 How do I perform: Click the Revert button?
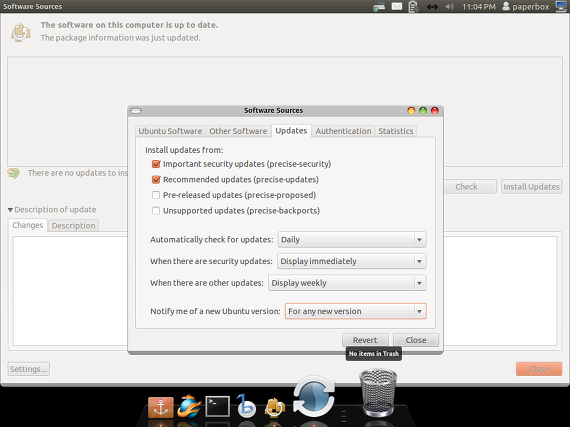365,340
